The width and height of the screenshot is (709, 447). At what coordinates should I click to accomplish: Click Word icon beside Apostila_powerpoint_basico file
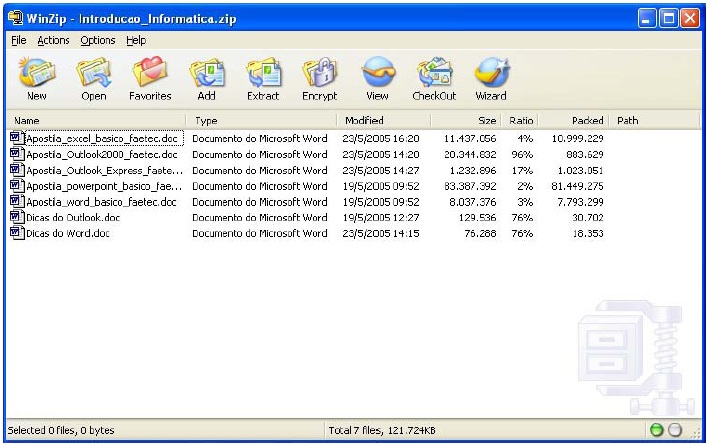[x=17, y=186]
